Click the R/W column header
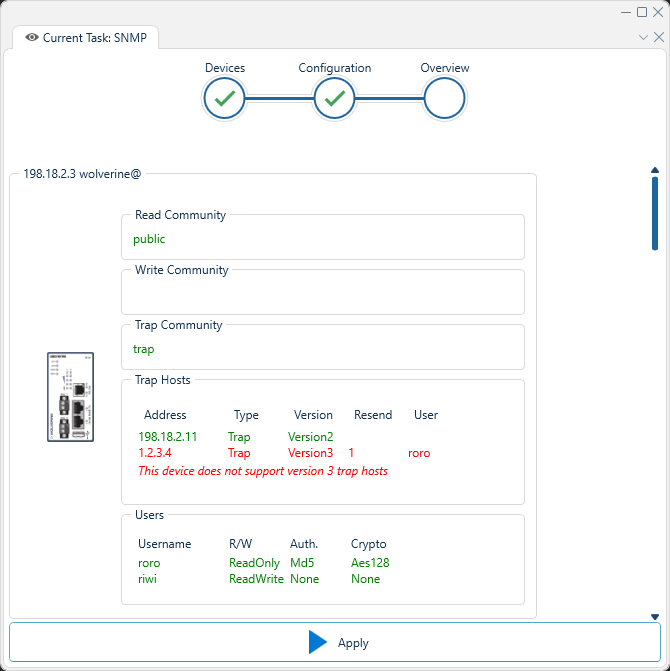670x671 pixels. 240,543
